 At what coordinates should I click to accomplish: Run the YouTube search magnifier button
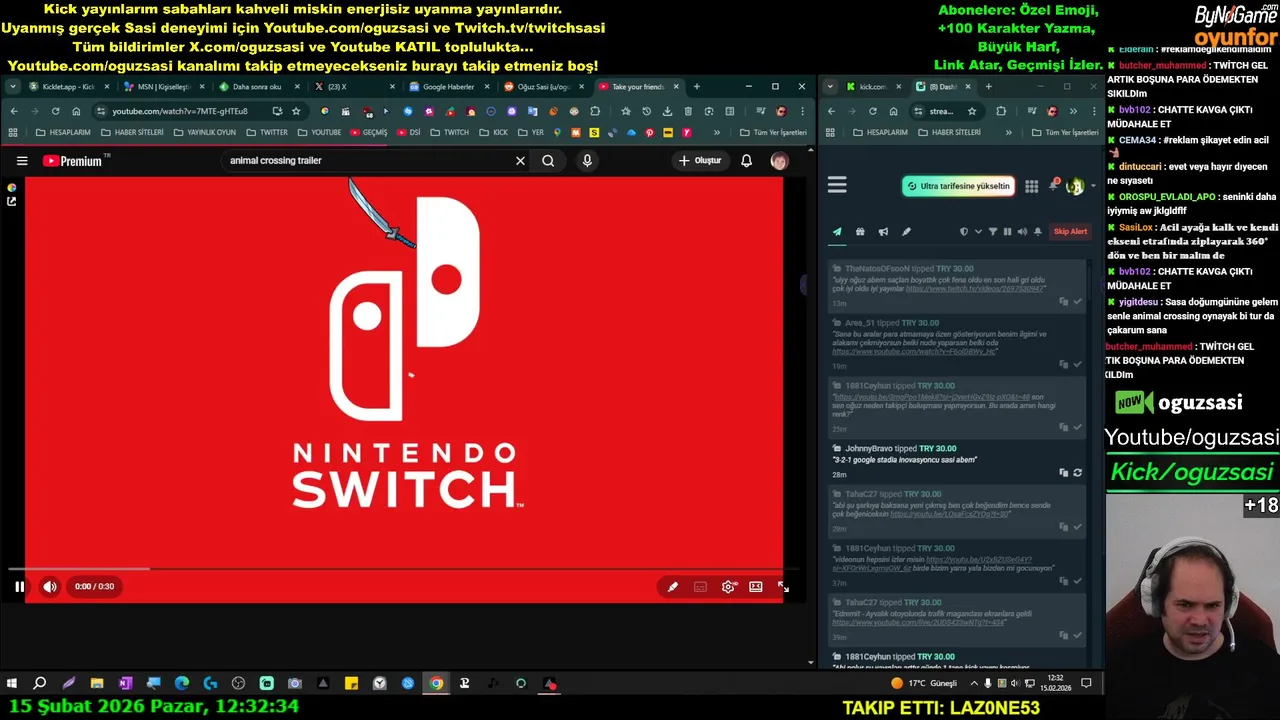pos(548,160)
